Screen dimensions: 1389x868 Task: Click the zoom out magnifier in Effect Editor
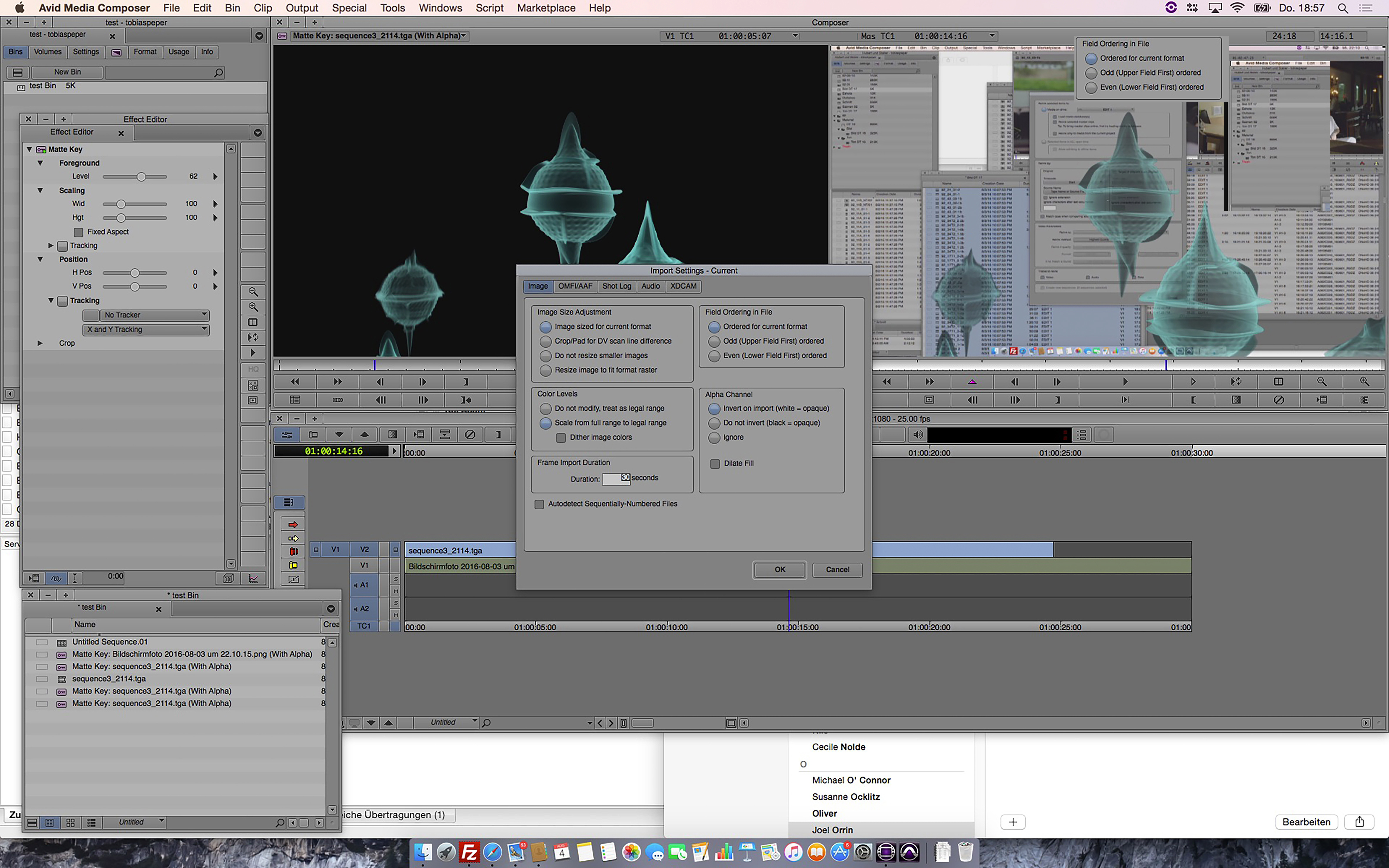(x=253, y=292)
